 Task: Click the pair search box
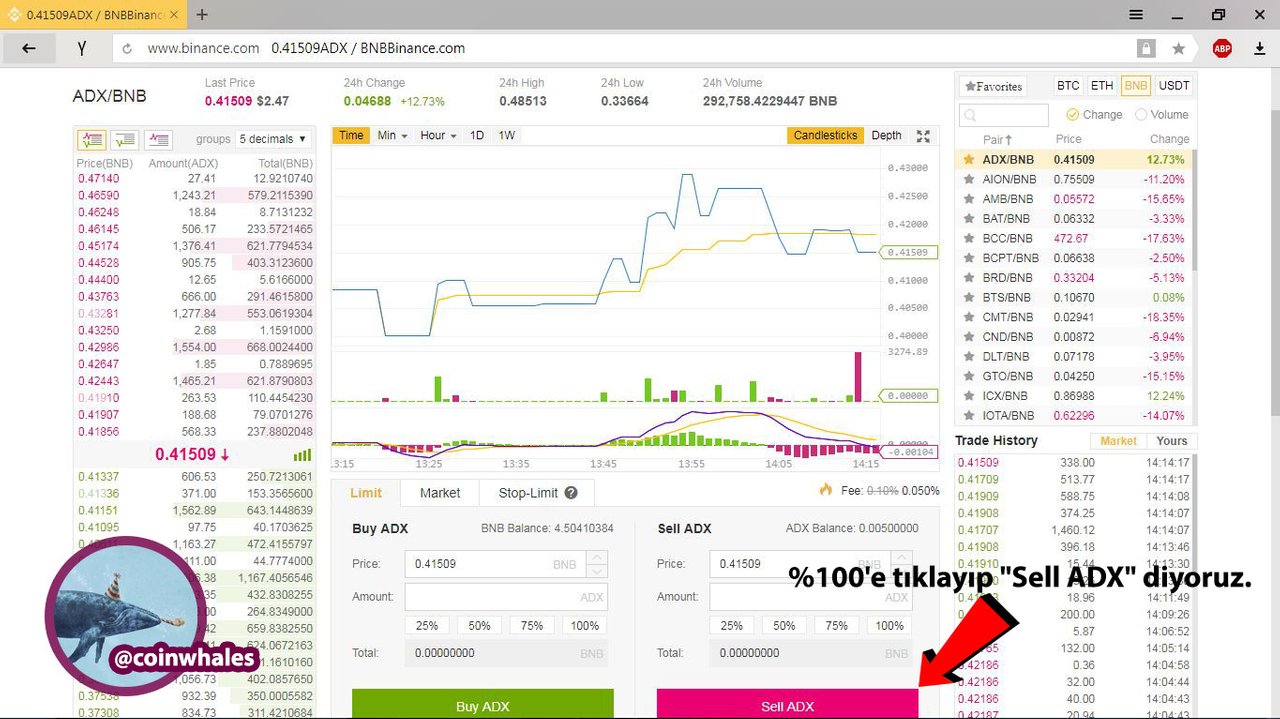tap(1003, 115)
